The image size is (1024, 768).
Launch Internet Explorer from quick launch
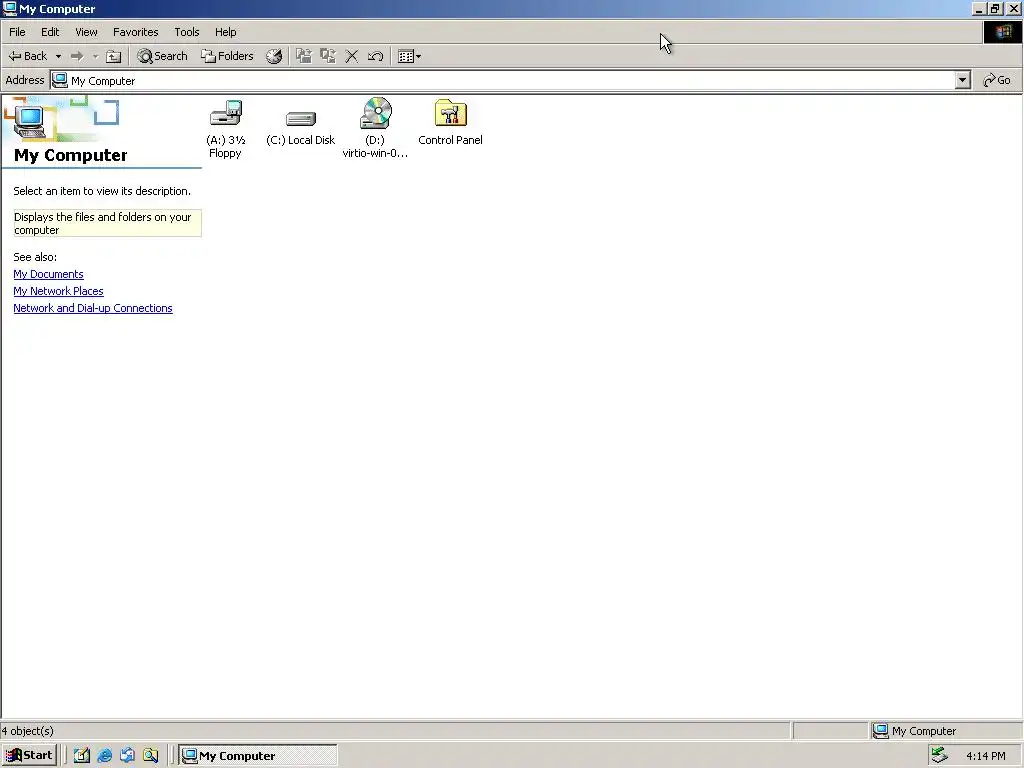[x=104, y=756]
